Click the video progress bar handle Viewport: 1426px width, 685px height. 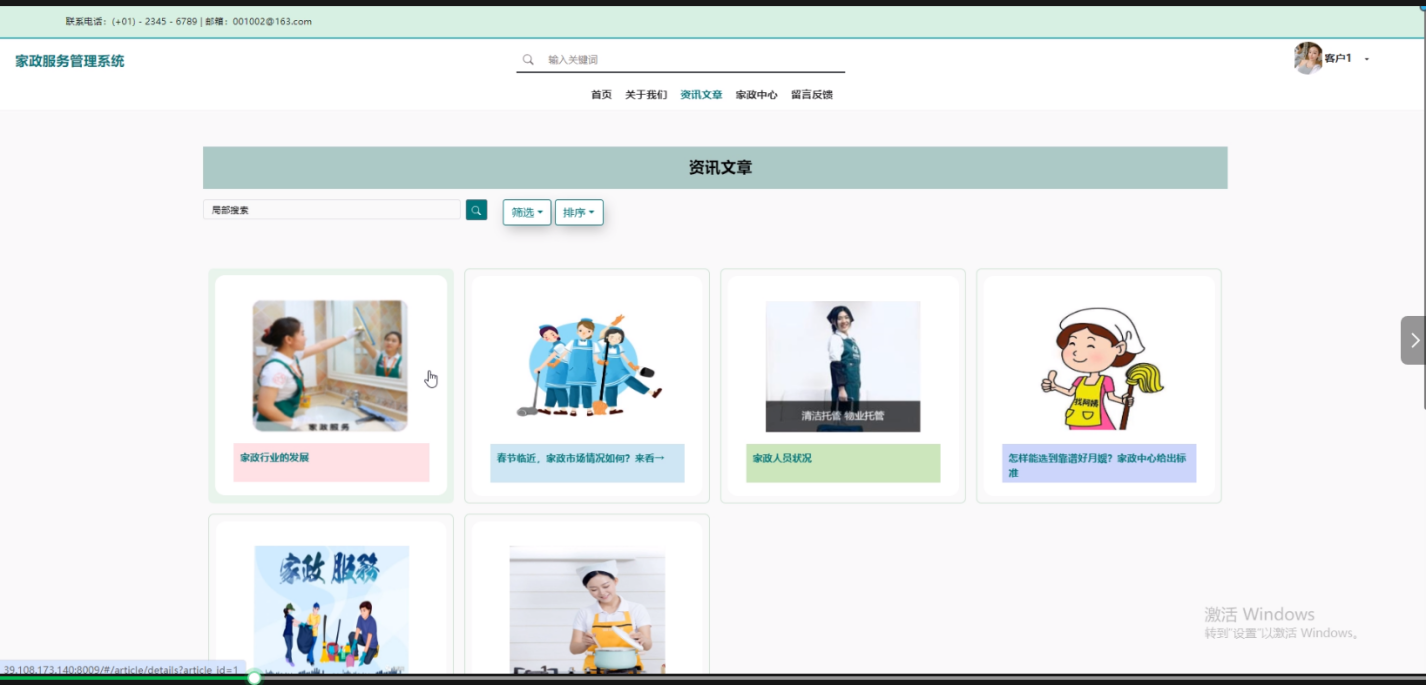pos(254,678)
